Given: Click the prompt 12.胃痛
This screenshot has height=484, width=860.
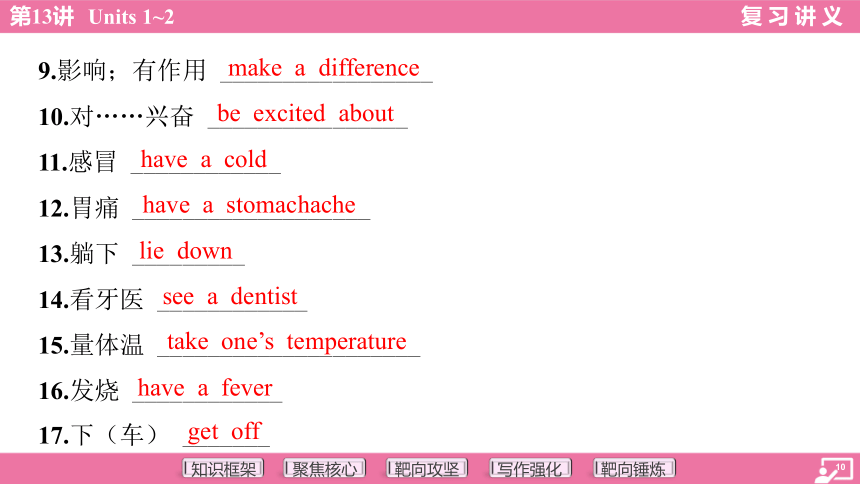Looking at the screenshot, I should tap(78, 207).
